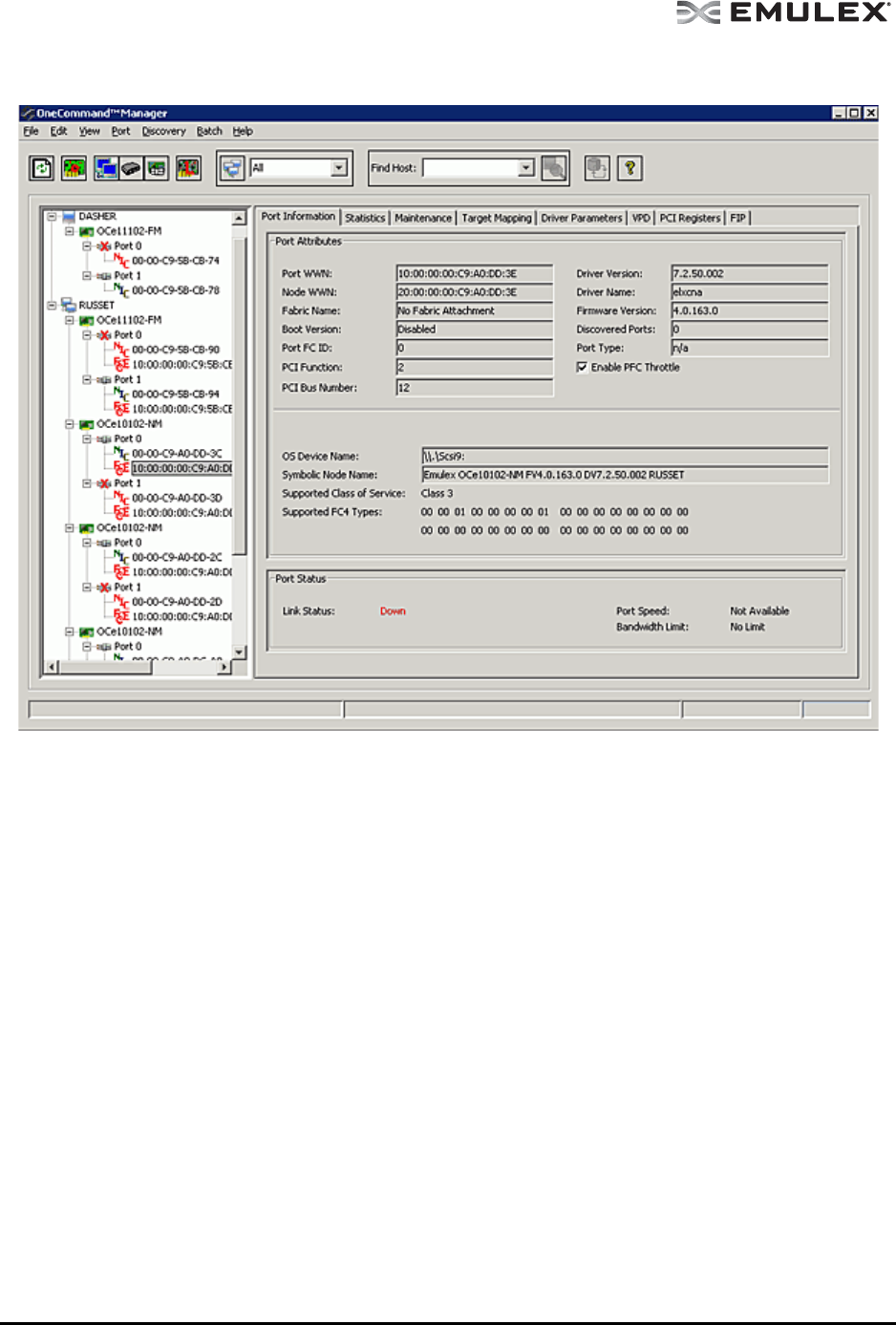
Task: Click adapter card icon of DASHER's OCe11102-FM
Action: (86, 231)
